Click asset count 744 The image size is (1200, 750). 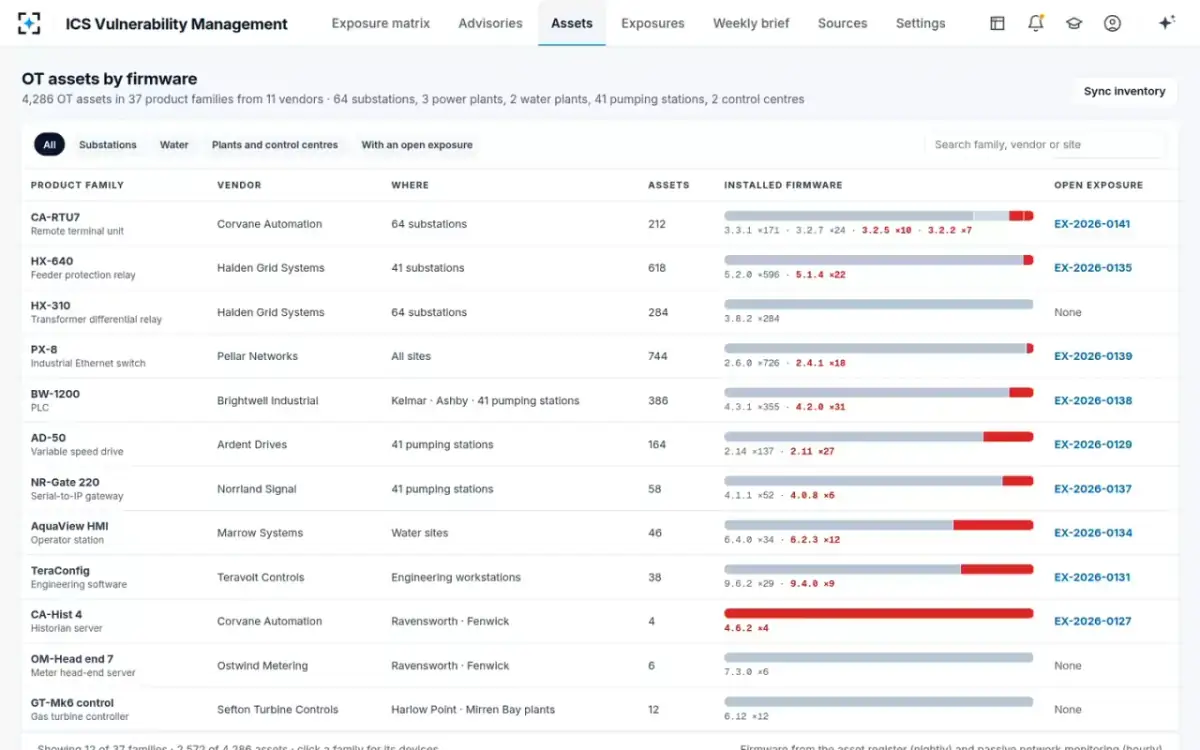tap(657, 356)
